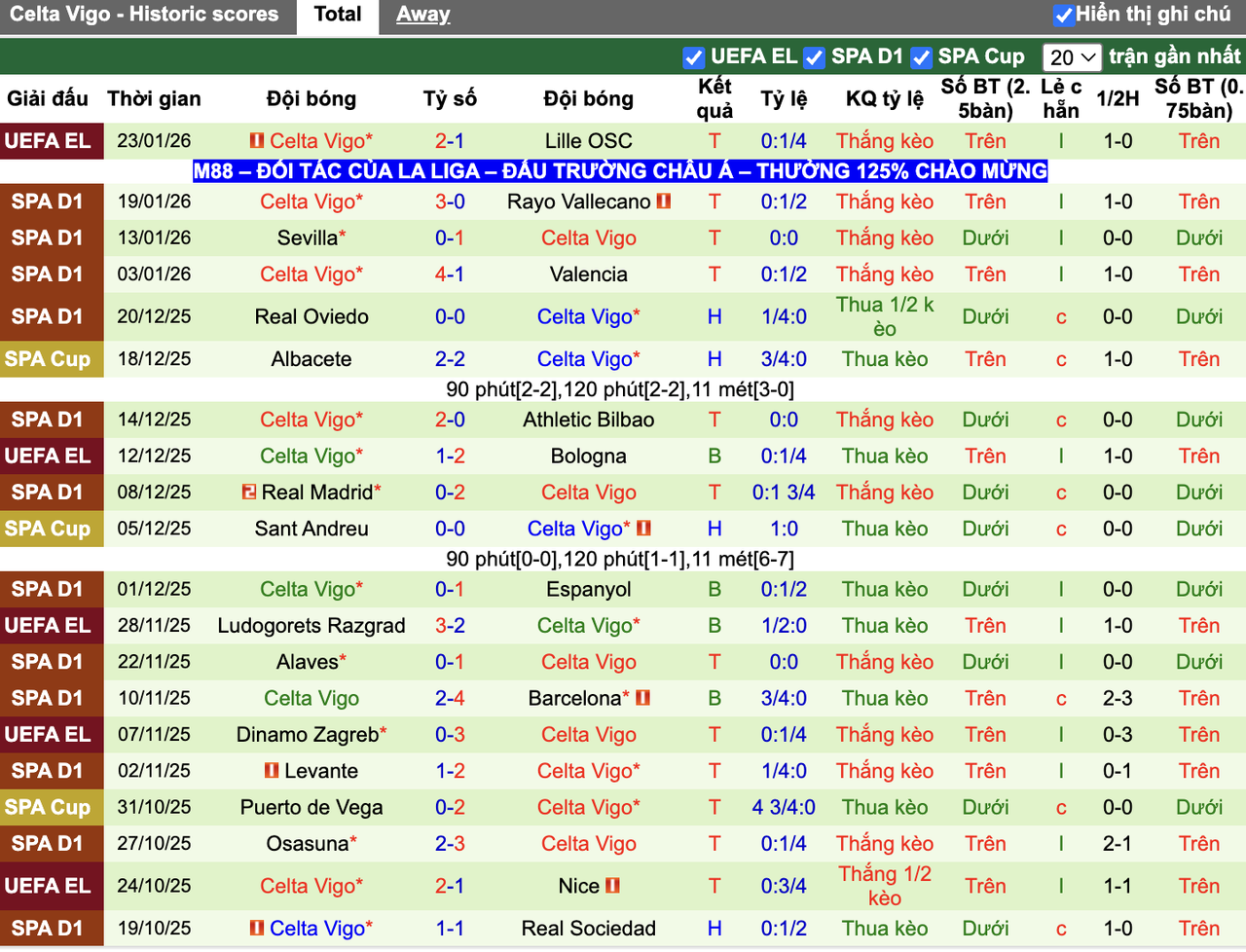Open Real Sociedad team link
Image resolution: width=1246 pixels, height=952 pixels.
[589, 929]
